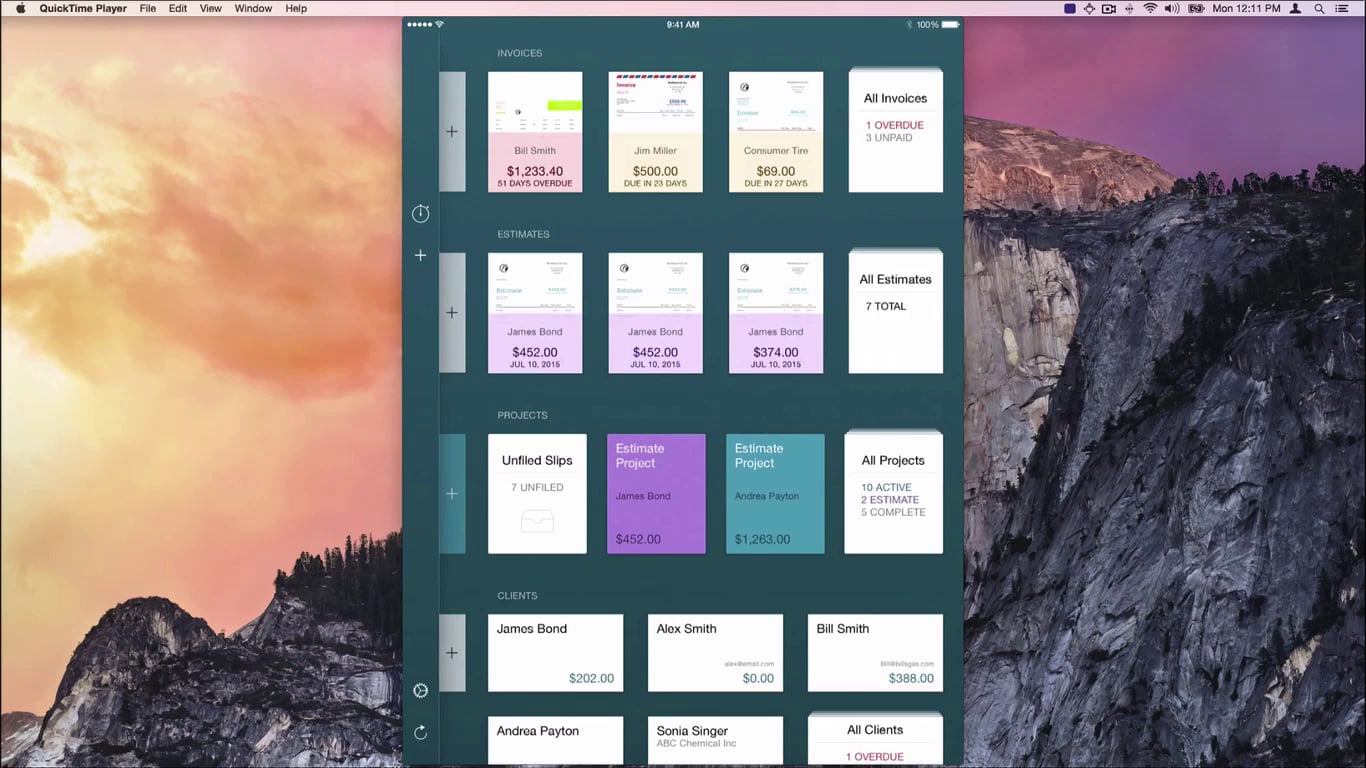1366x768 pixels.
Task: Click the menu bar clock reading Mon 12:11 PM
Action: [1246, 8]
